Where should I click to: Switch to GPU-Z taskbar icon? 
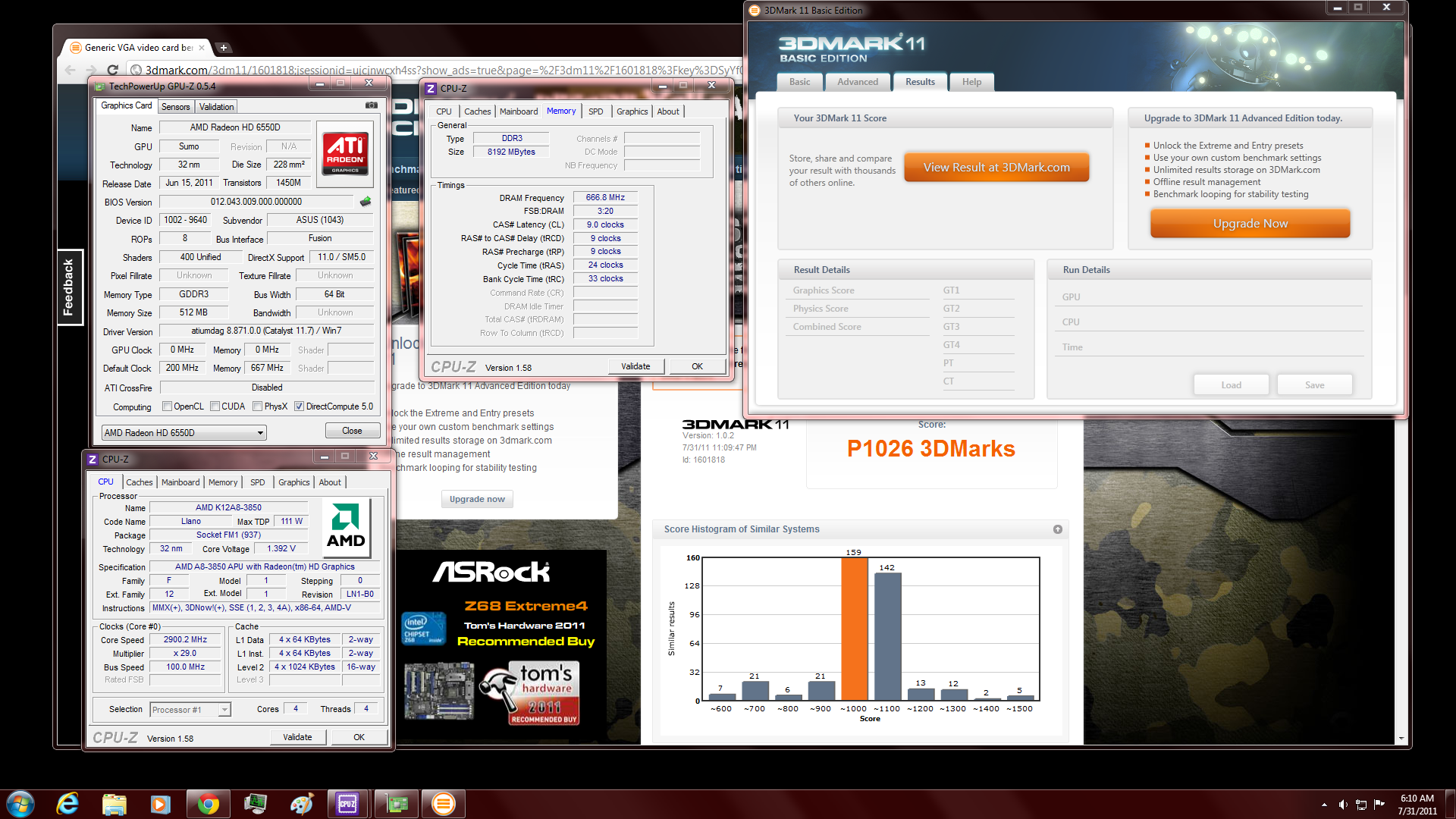coord(397,804)
